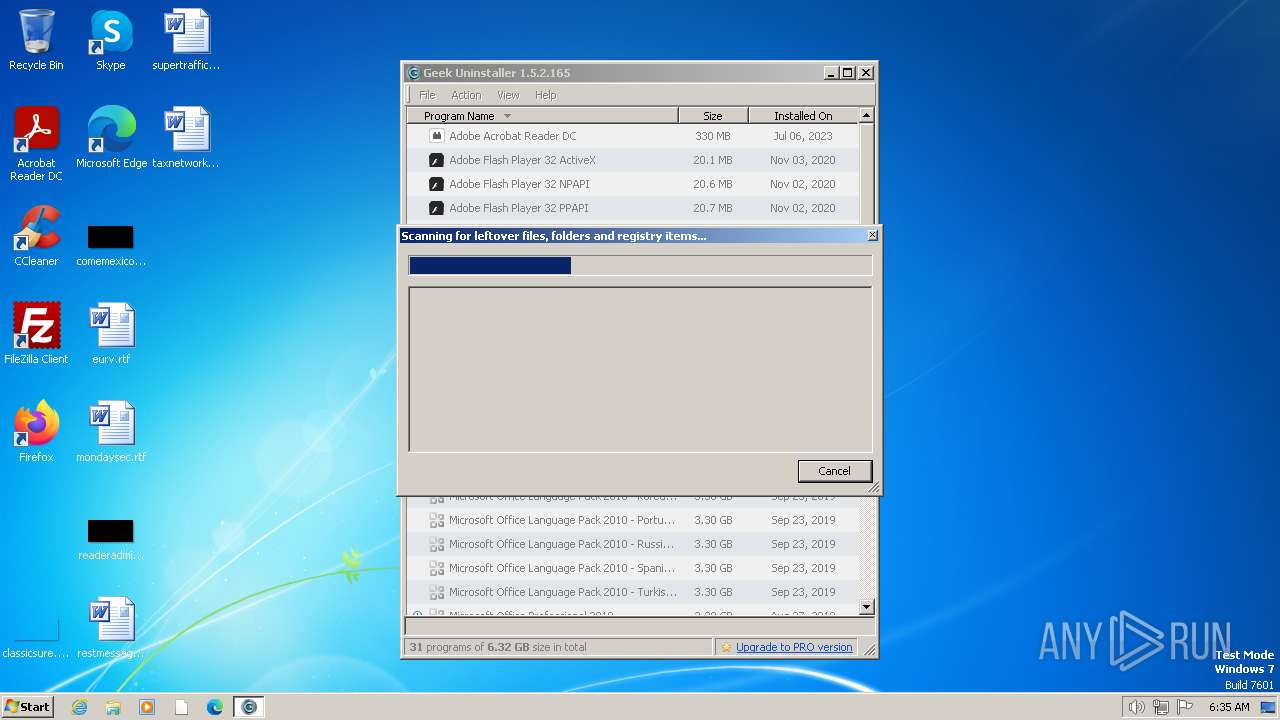
Task: Click the search field above status bar
Action: pyautogui.click(x=639, y=626)
